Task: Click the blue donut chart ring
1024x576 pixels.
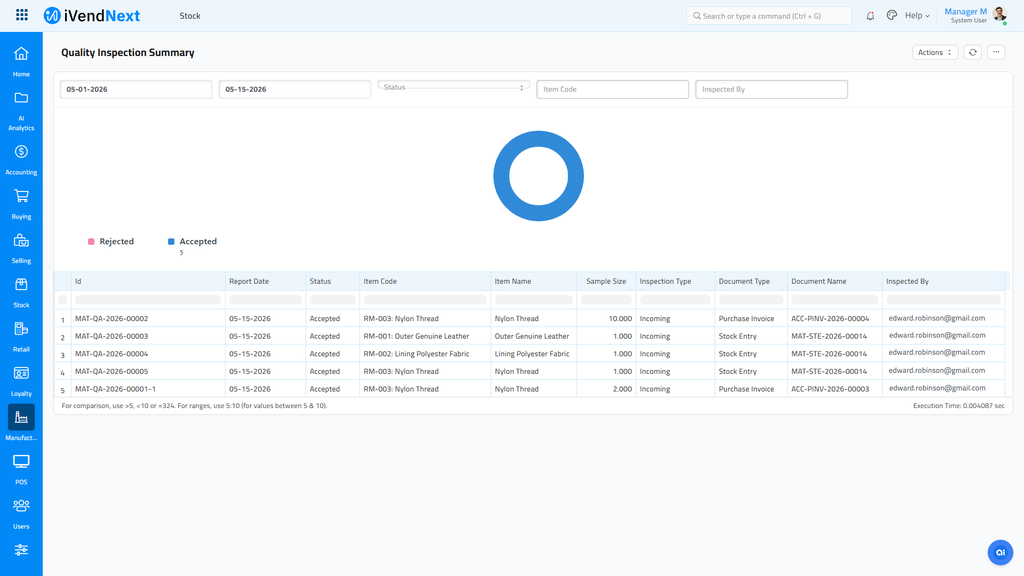Action: point(501,176)
